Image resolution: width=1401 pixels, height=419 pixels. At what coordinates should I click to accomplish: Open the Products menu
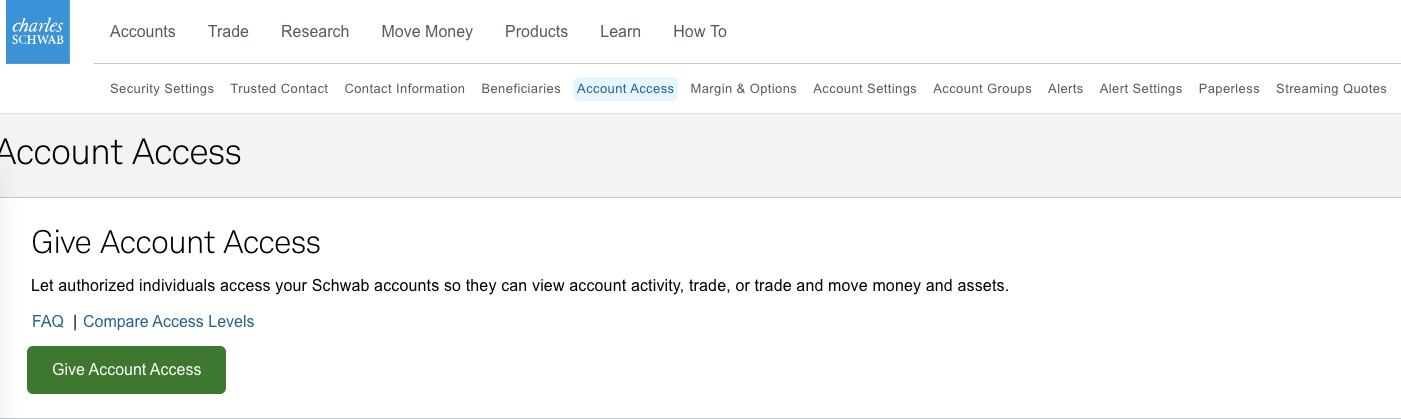point(536,32)
